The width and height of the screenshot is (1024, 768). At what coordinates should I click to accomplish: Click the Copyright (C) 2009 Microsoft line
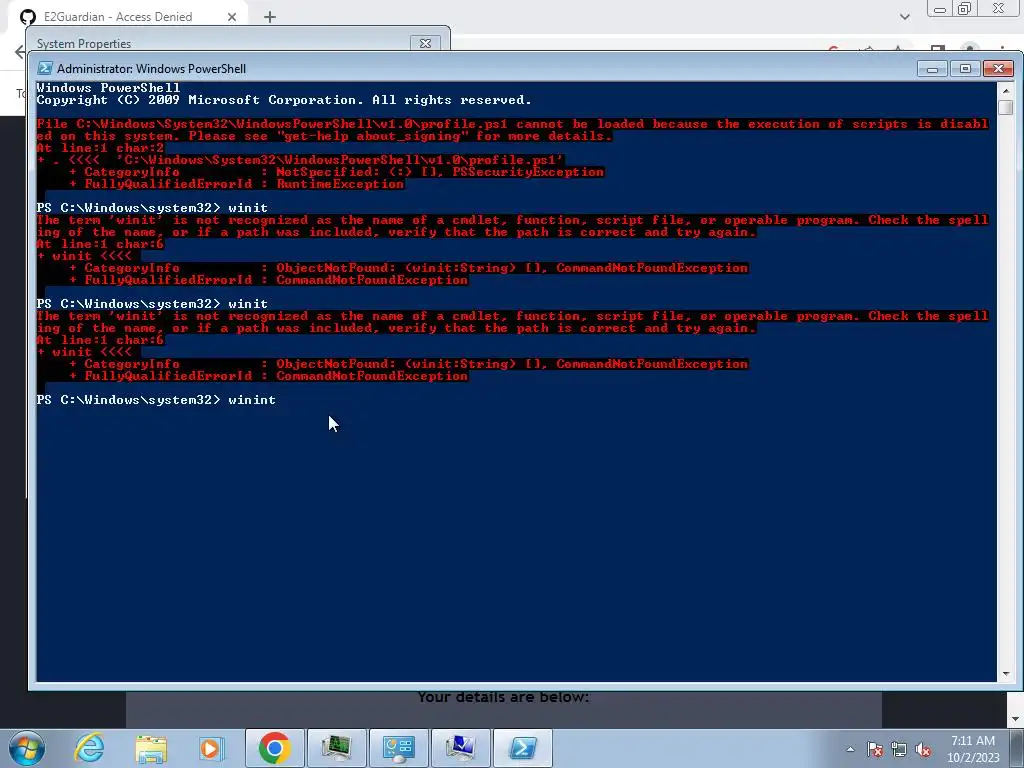[284, 100]
